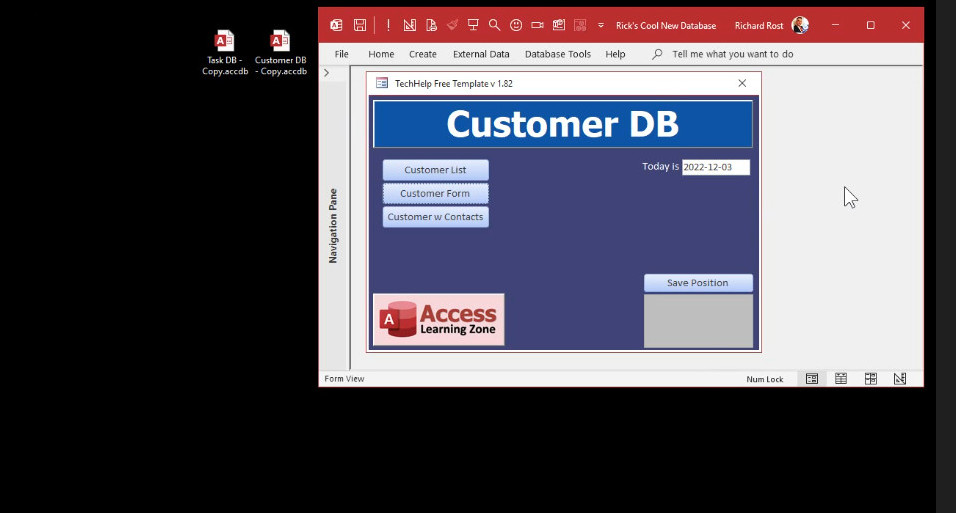
Task: Click the paintbrush icon in quick access toolbar
Action: tap(452, 25)
